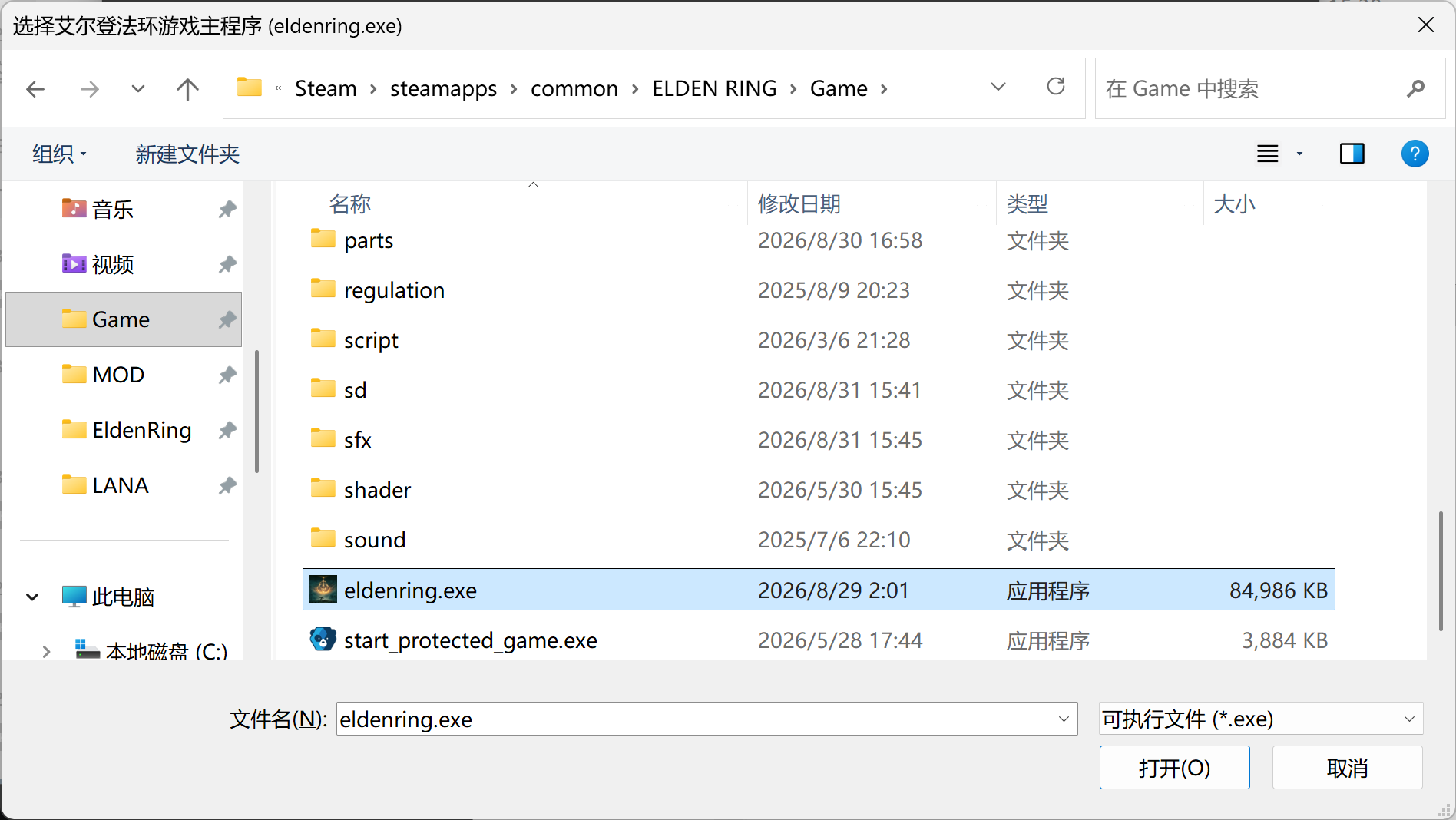The height and width of the screenshot is (820, 1456).
Task: Select MOD quick access folder
Action: 124,375
